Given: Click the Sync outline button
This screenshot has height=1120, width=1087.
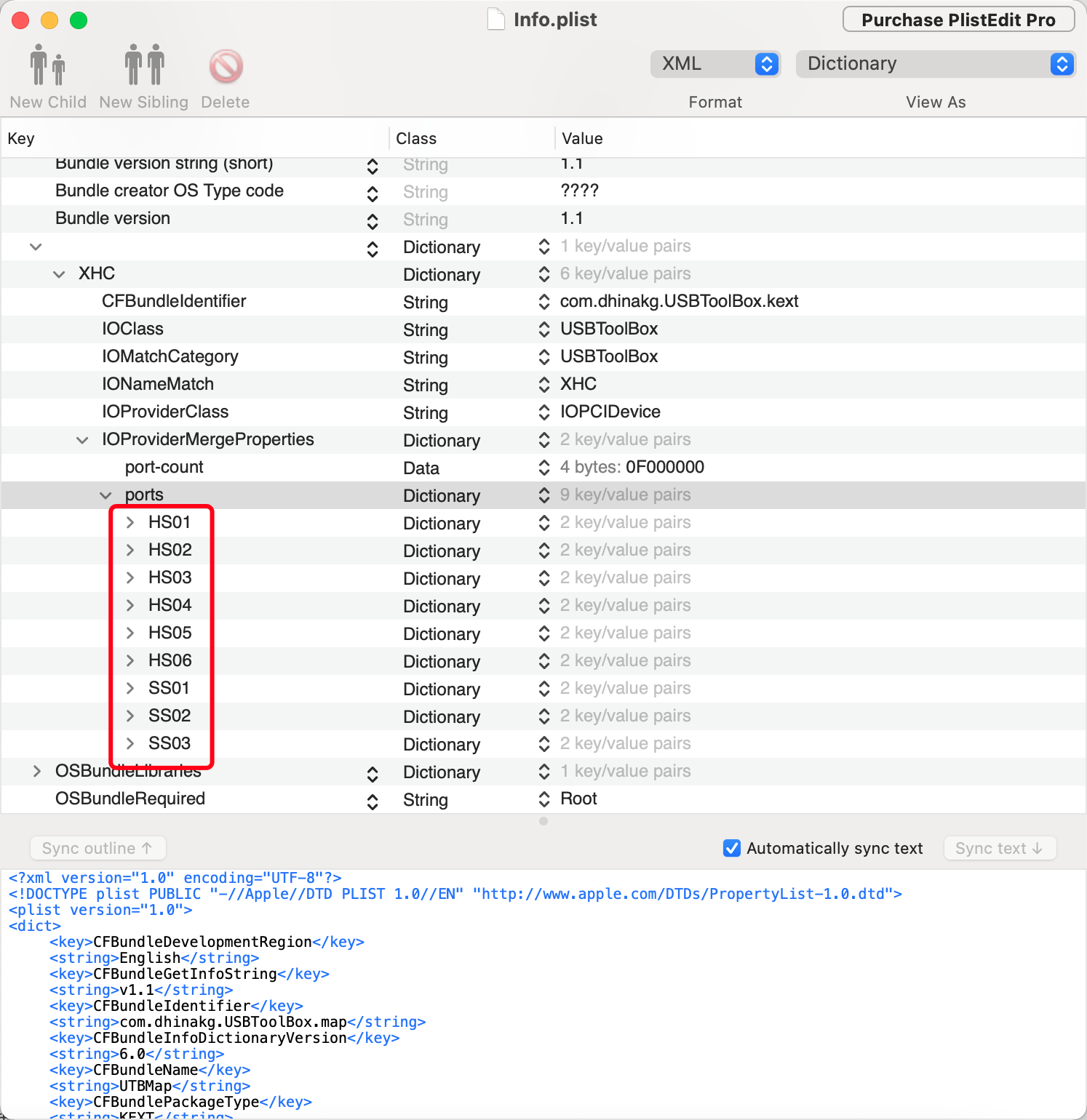Looking at the screenshot, I should tap(97, 848).
